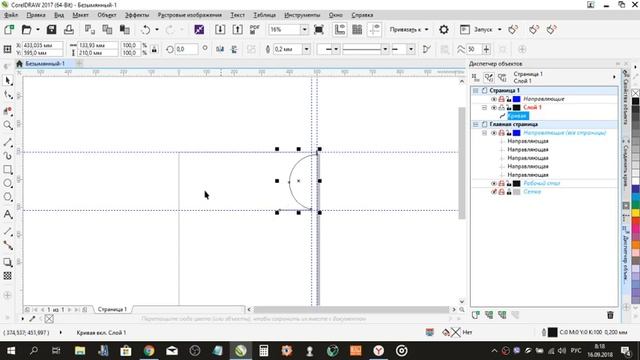Click the rotation angle field
The height and width of the screenshot is (360, 640).
(x=187, y=49)
